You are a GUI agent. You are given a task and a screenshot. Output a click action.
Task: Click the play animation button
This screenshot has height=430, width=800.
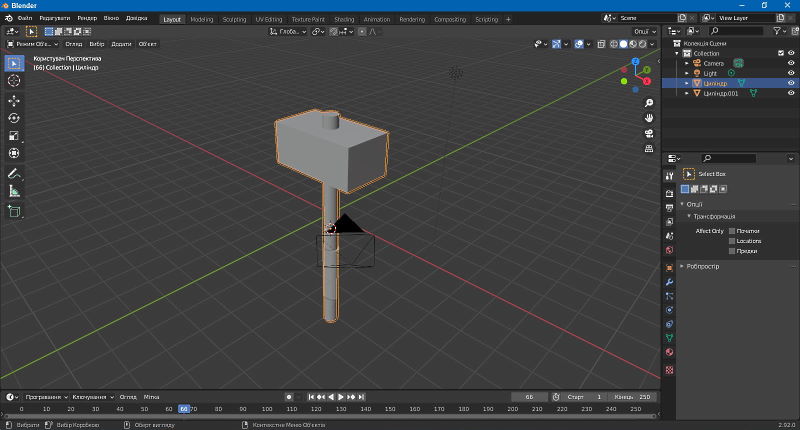pyautogui.click(x=341, y=397)
